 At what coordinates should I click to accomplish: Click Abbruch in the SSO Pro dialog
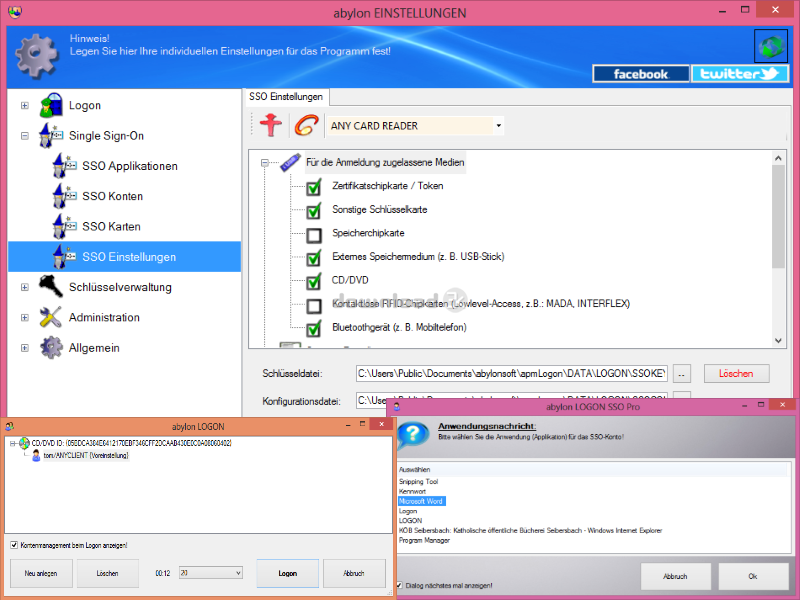point(675,576)
